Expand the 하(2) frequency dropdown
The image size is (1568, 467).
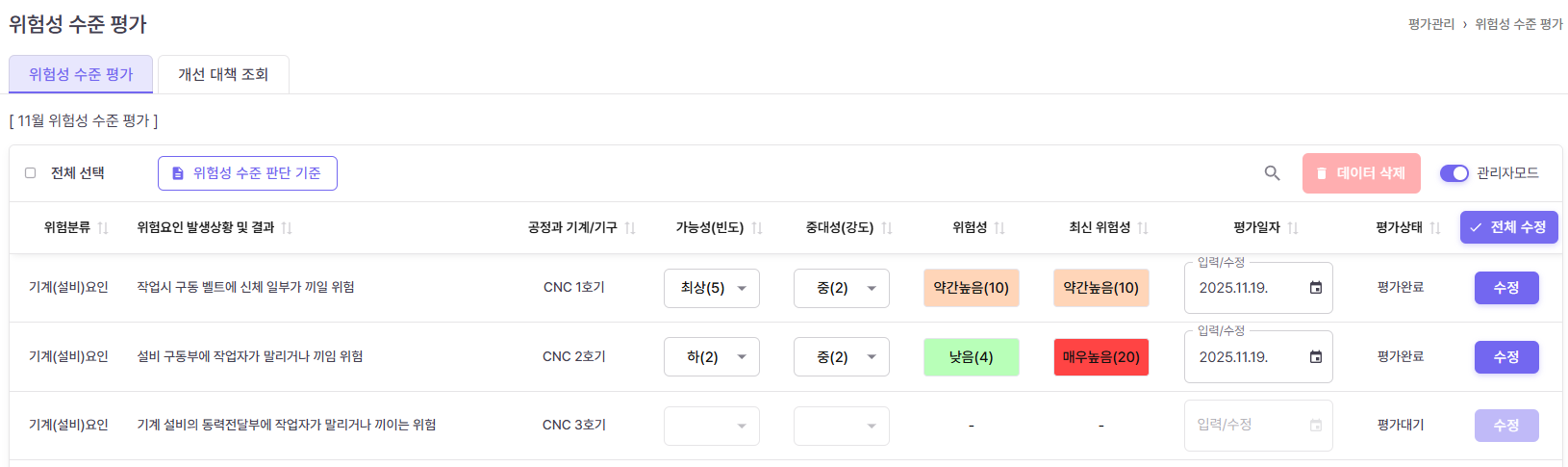pyautogui.click(x=712, y=357)
